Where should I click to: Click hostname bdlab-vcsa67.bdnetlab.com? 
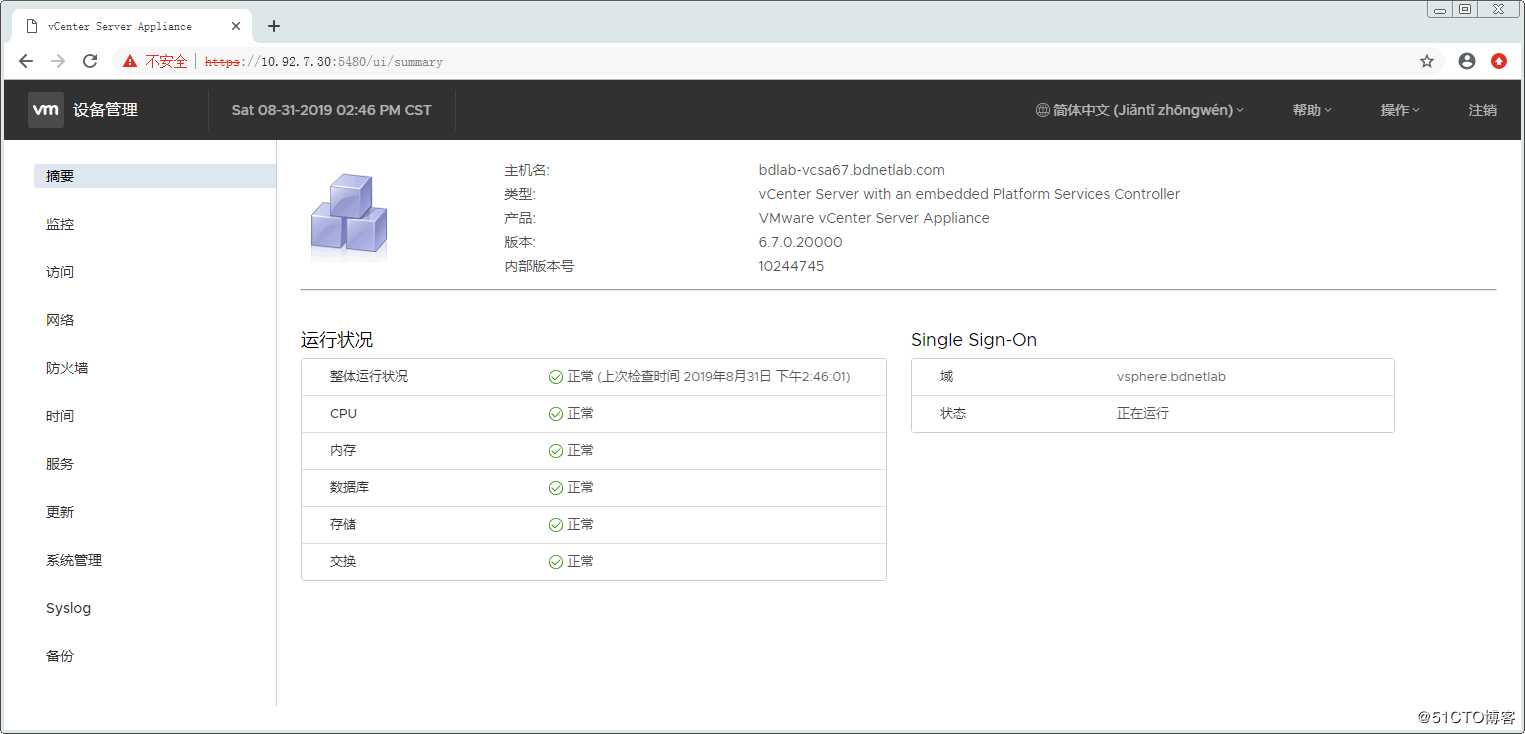852,170
